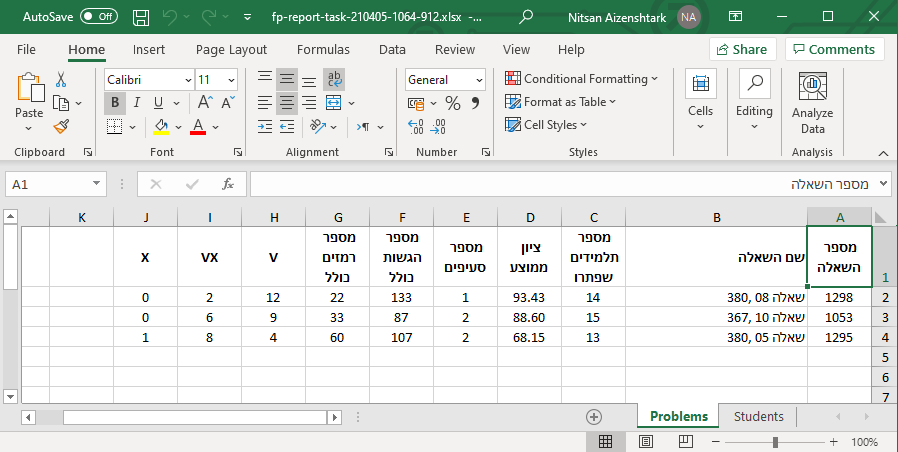Toggle the AutoSave switch
This screenshot has width=898, height=452.
(x=99, y=17)
